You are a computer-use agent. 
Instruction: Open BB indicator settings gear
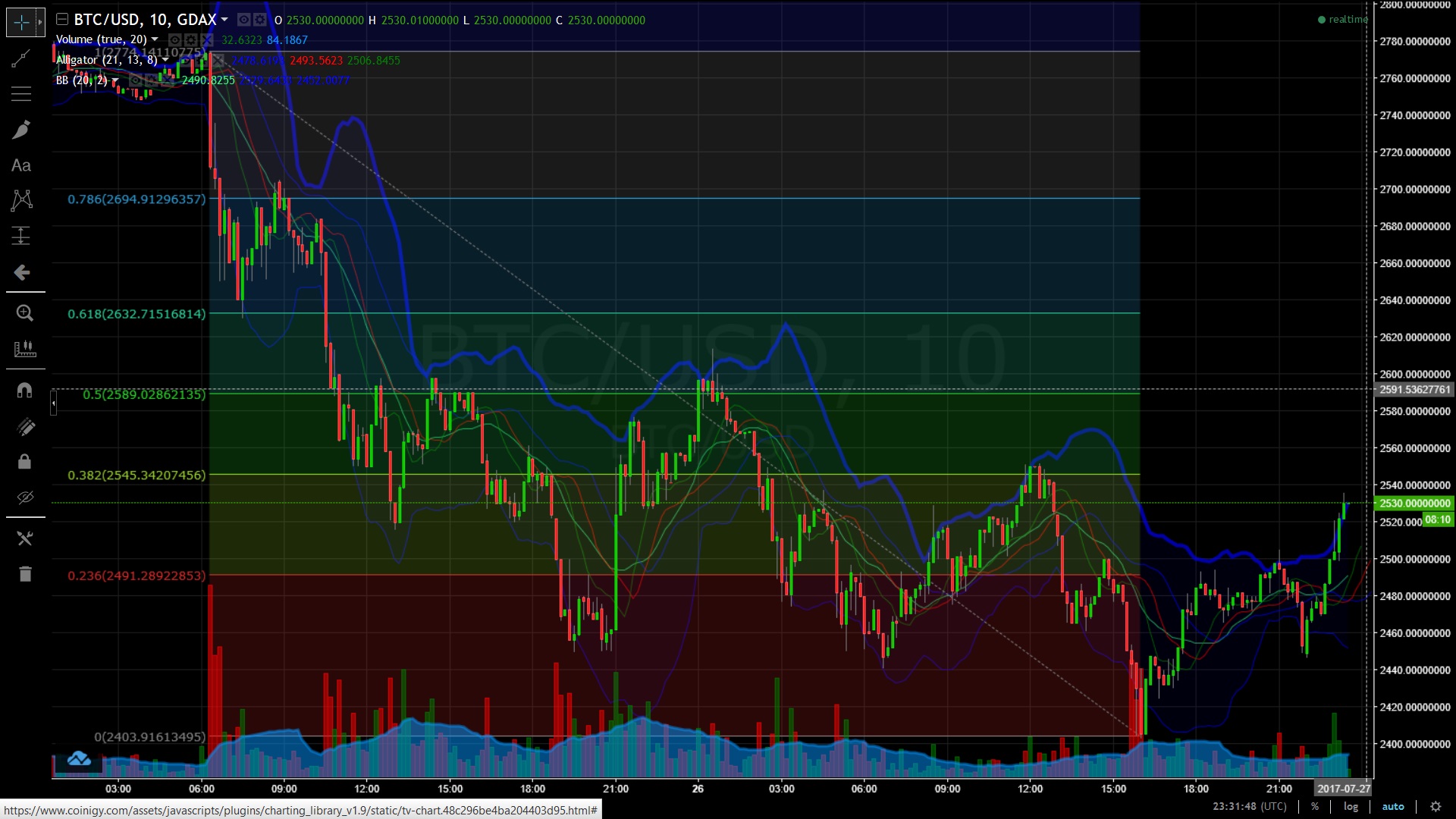151,80
